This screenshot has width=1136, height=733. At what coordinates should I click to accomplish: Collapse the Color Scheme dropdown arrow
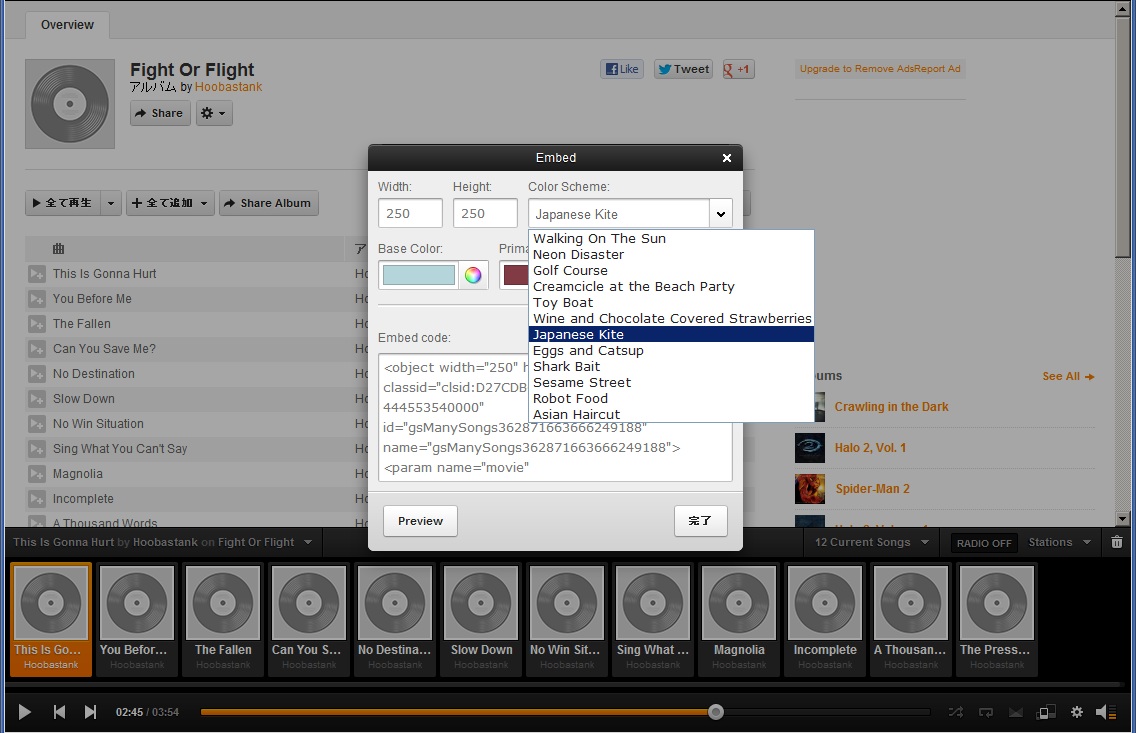(721, 214)
